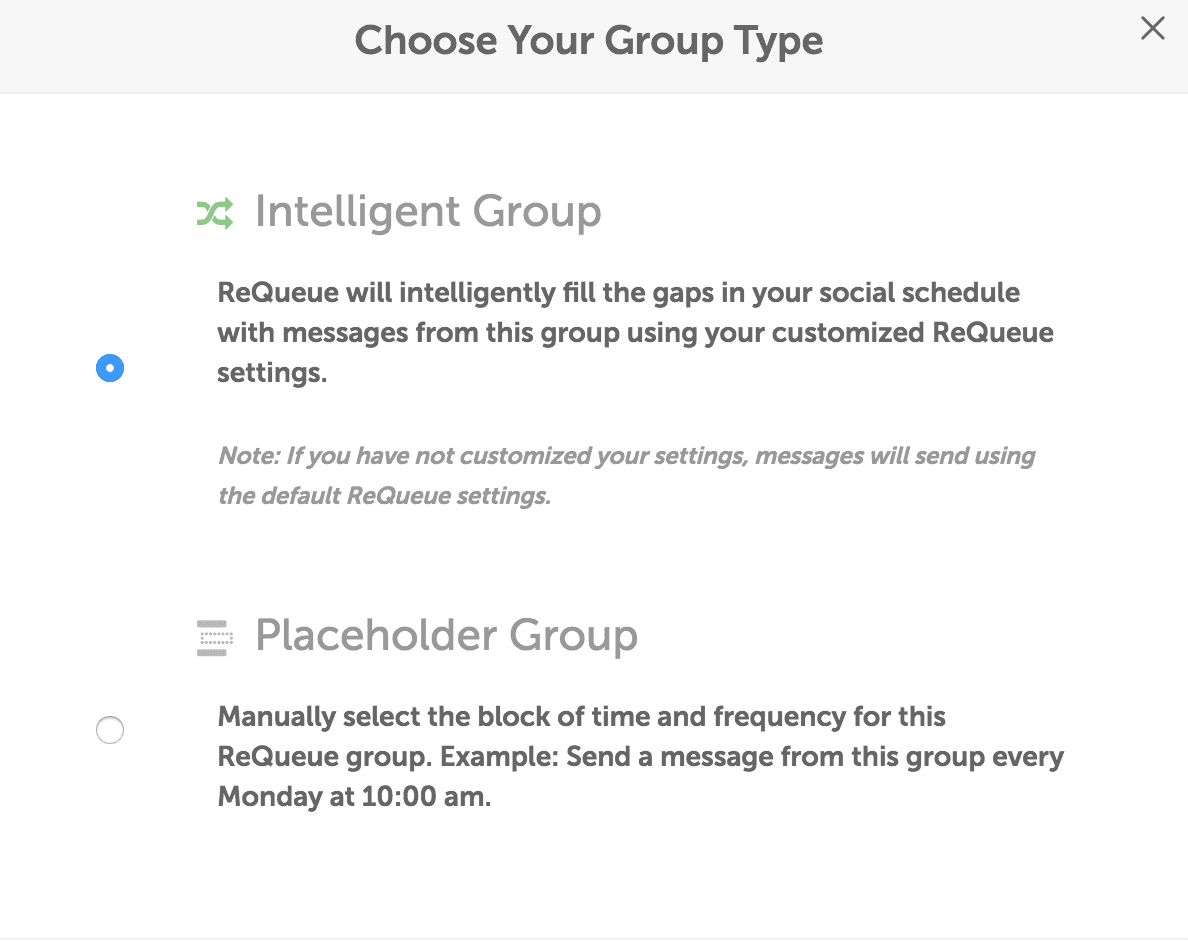Screen dimensions: 1188x942
Task: Close the Choose Your Group Type dialog
Action: click(x=1152, y=28)
